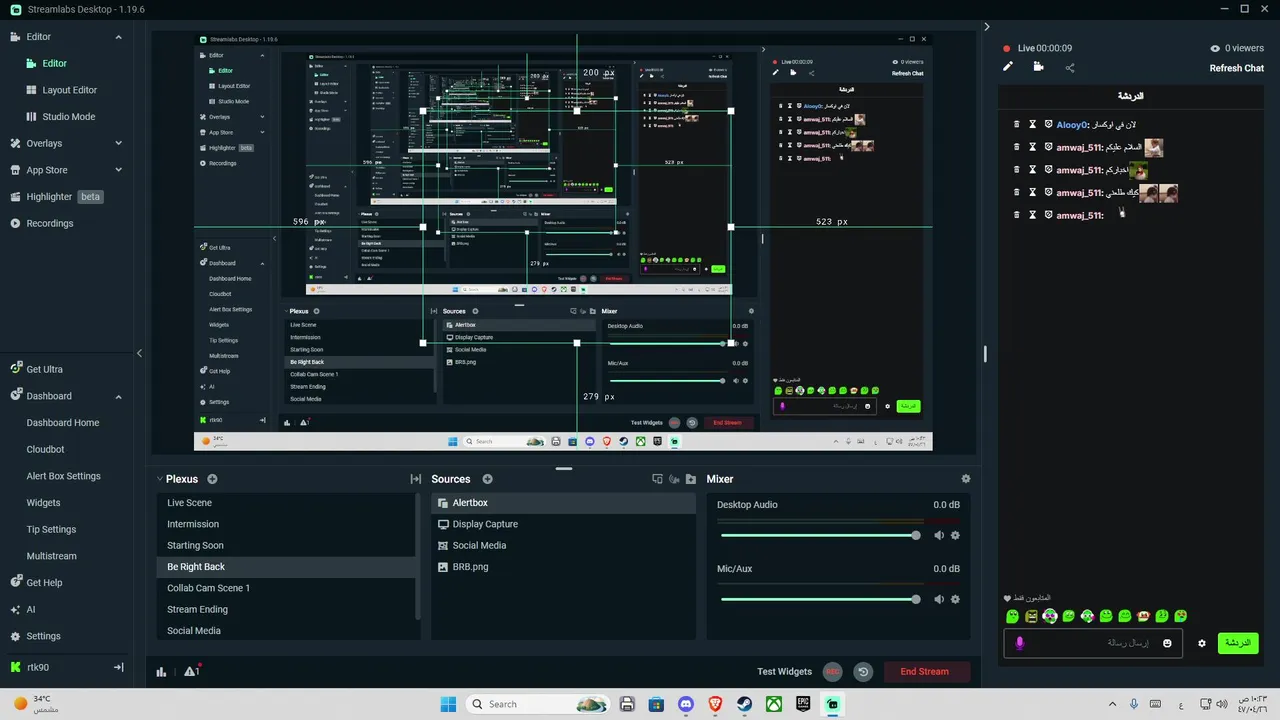Mute Mic/Aux speaker icon

tap(939, 599)
